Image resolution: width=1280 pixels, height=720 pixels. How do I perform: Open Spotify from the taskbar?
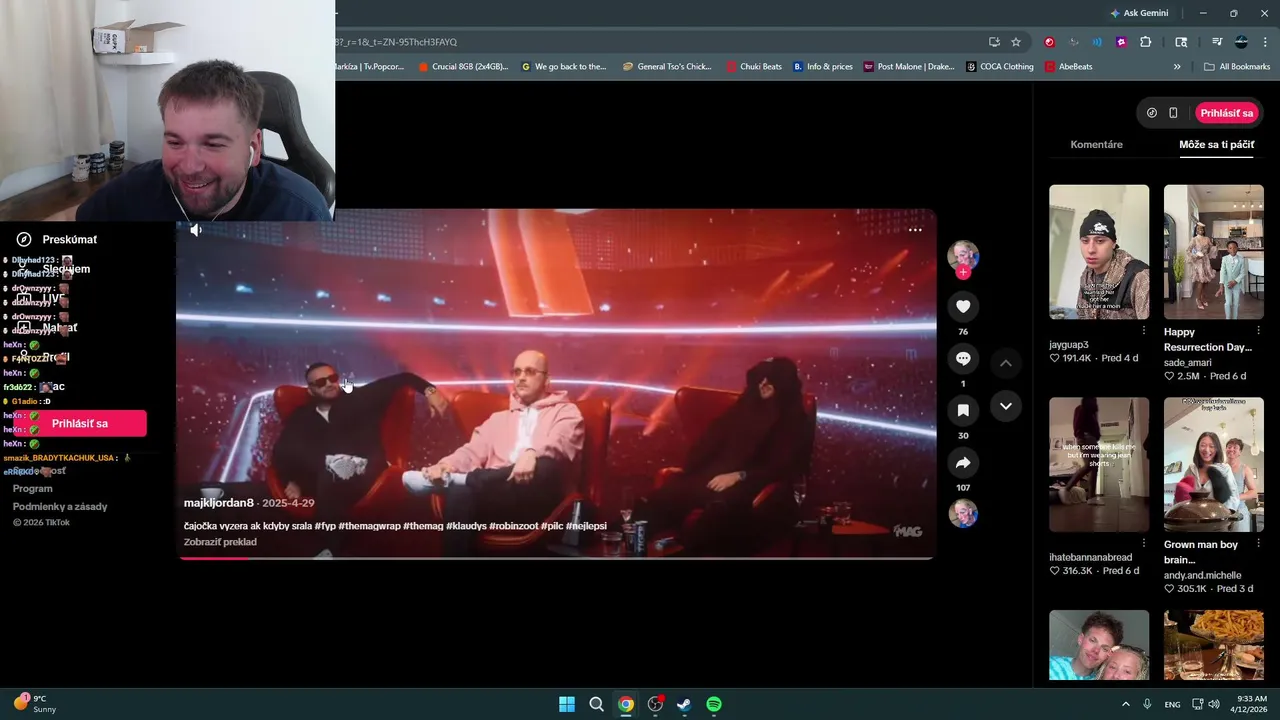coord(714,704)
